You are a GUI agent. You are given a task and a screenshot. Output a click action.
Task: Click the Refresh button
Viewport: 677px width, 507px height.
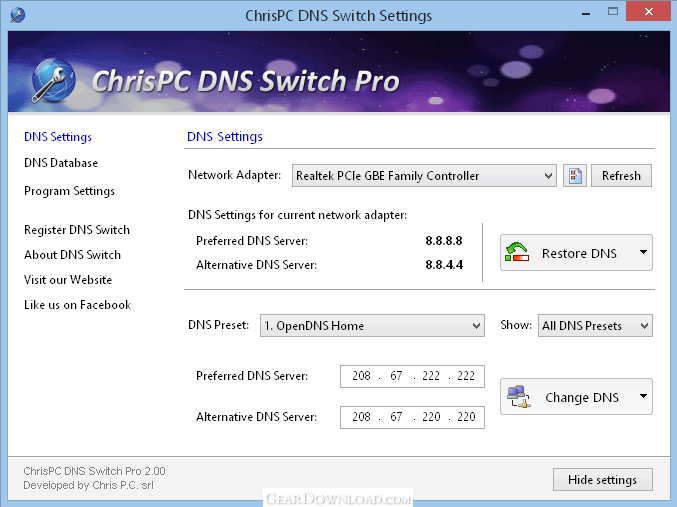tap(621, 175)
